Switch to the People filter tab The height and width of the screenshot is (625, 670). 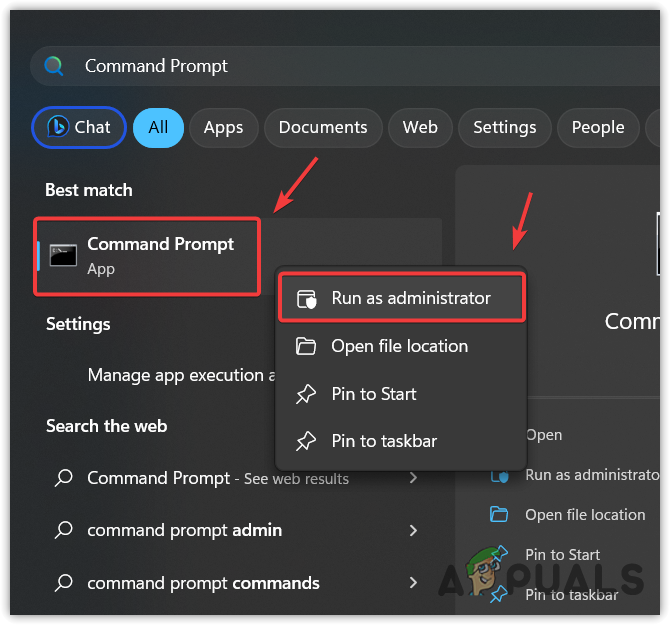pyautogui.click(x=598, y=127)
